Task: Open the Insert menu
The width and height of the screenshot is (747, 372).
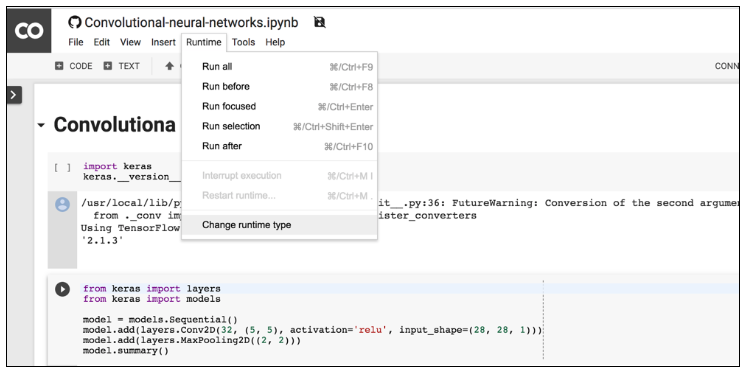Action: pos(163,42)
